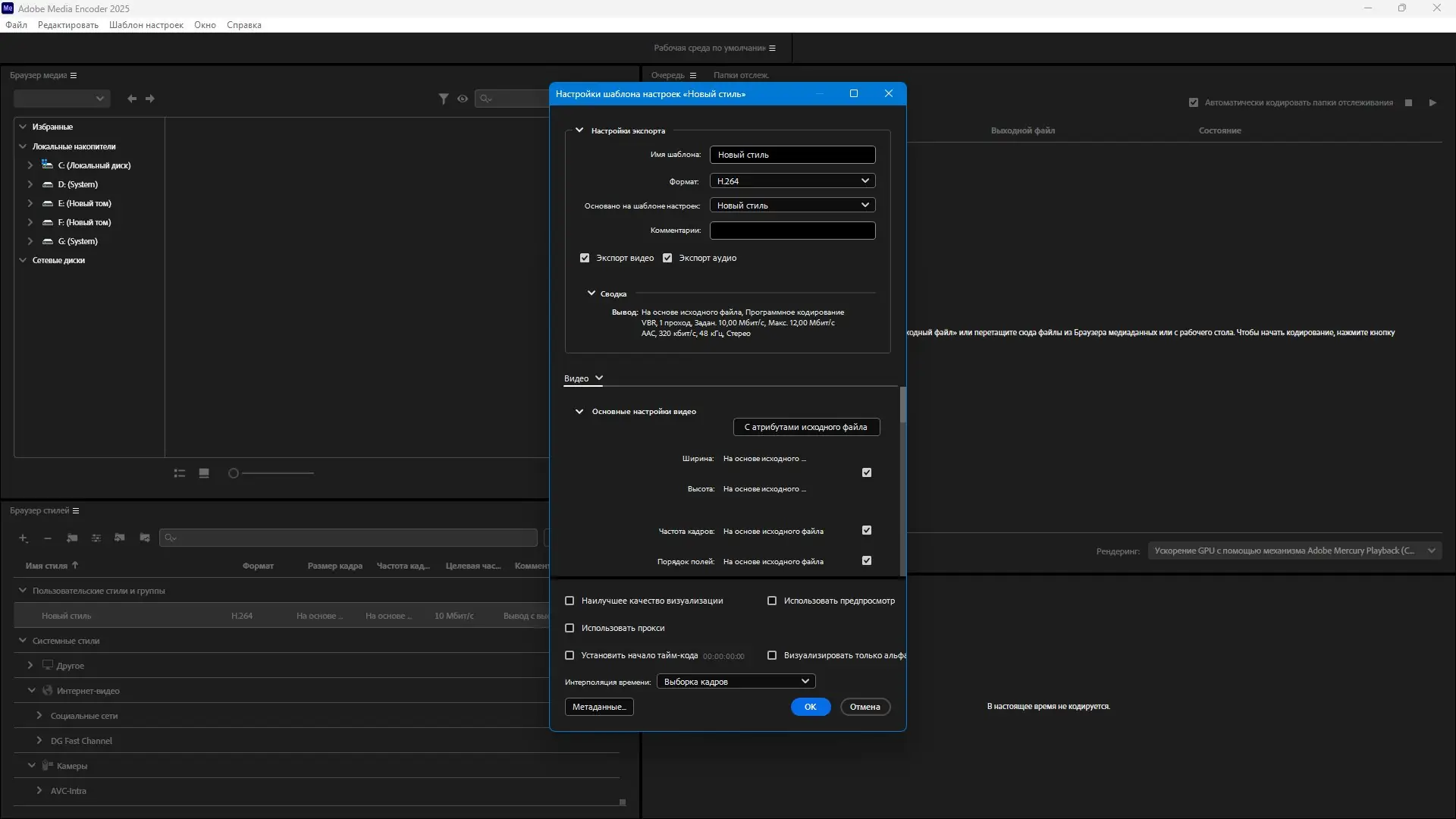
Task: Click the delete preset minus icon
Action: (48, 538)
